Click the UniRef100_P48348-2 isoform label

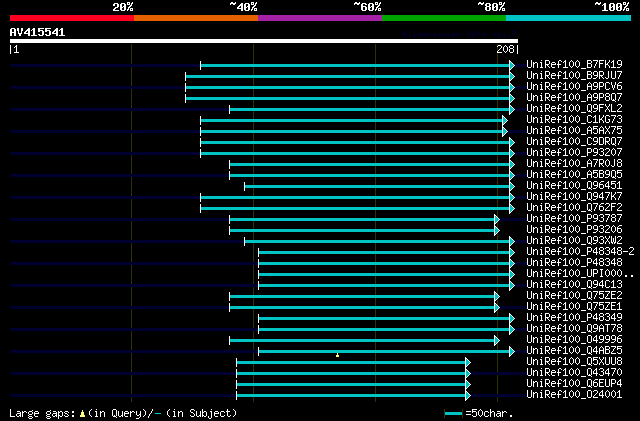coord(580,252)
